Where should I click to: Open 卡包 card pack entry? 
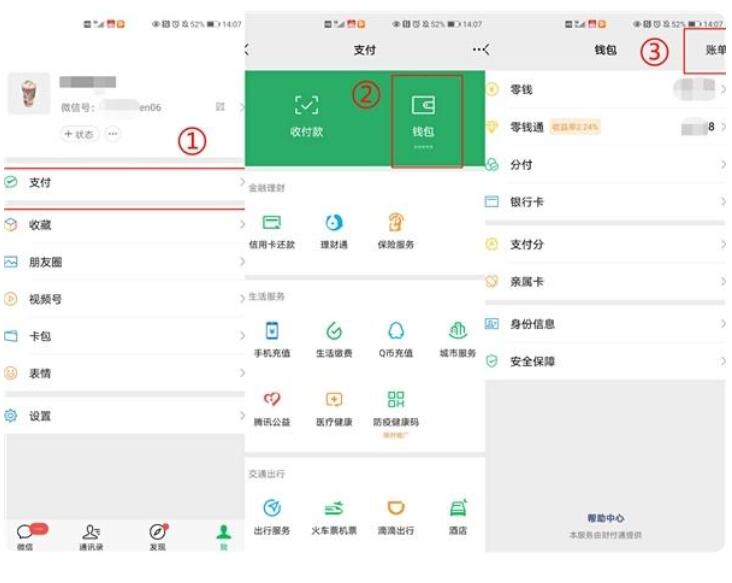124,336
